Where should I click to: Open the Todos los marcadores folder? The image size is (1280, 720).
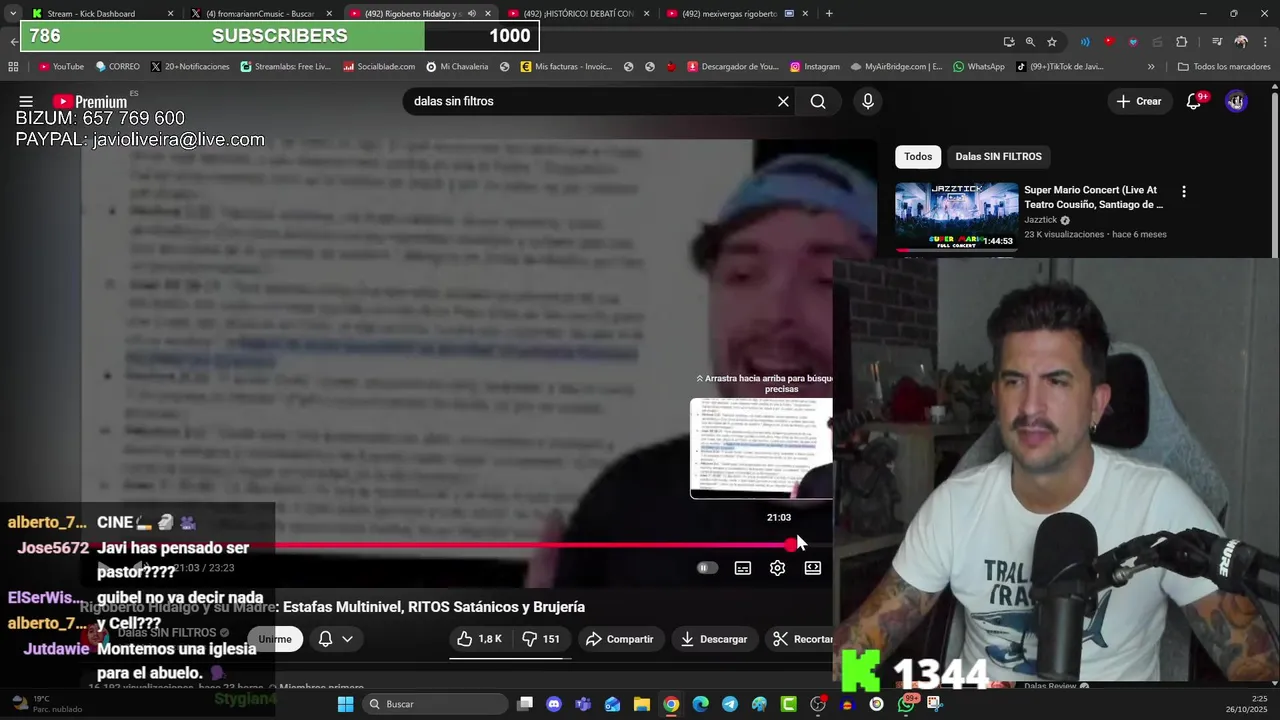pyautogui.click(x=1224, y=67)
